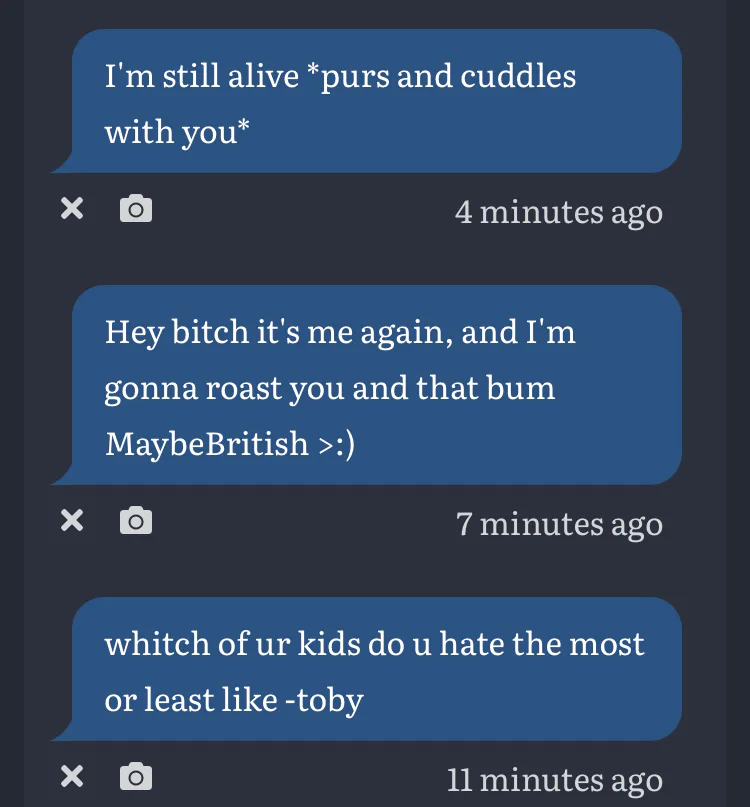Click the "gonna roast you" message bubble
This screenshot has height=807, width=750.
(x=375, y=385)
